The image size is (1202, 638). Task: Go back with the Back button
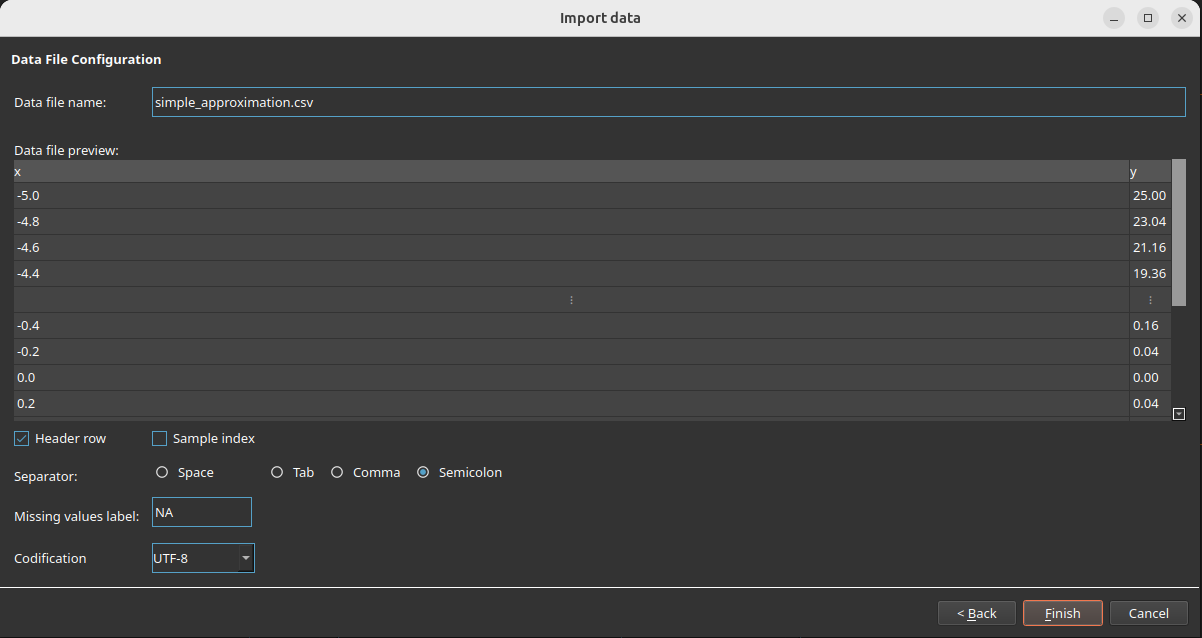tap(977, 613)
